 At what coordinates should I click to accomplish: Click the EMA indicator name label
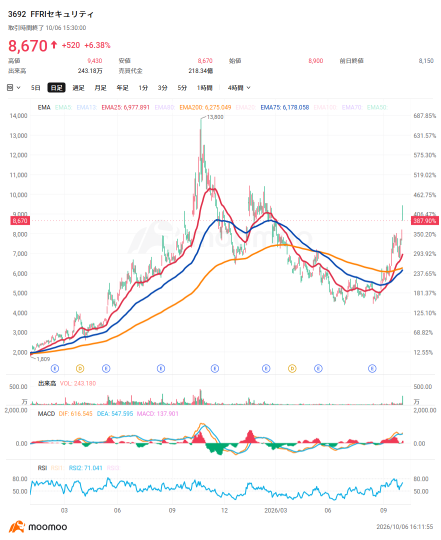[x=44, y=107]
